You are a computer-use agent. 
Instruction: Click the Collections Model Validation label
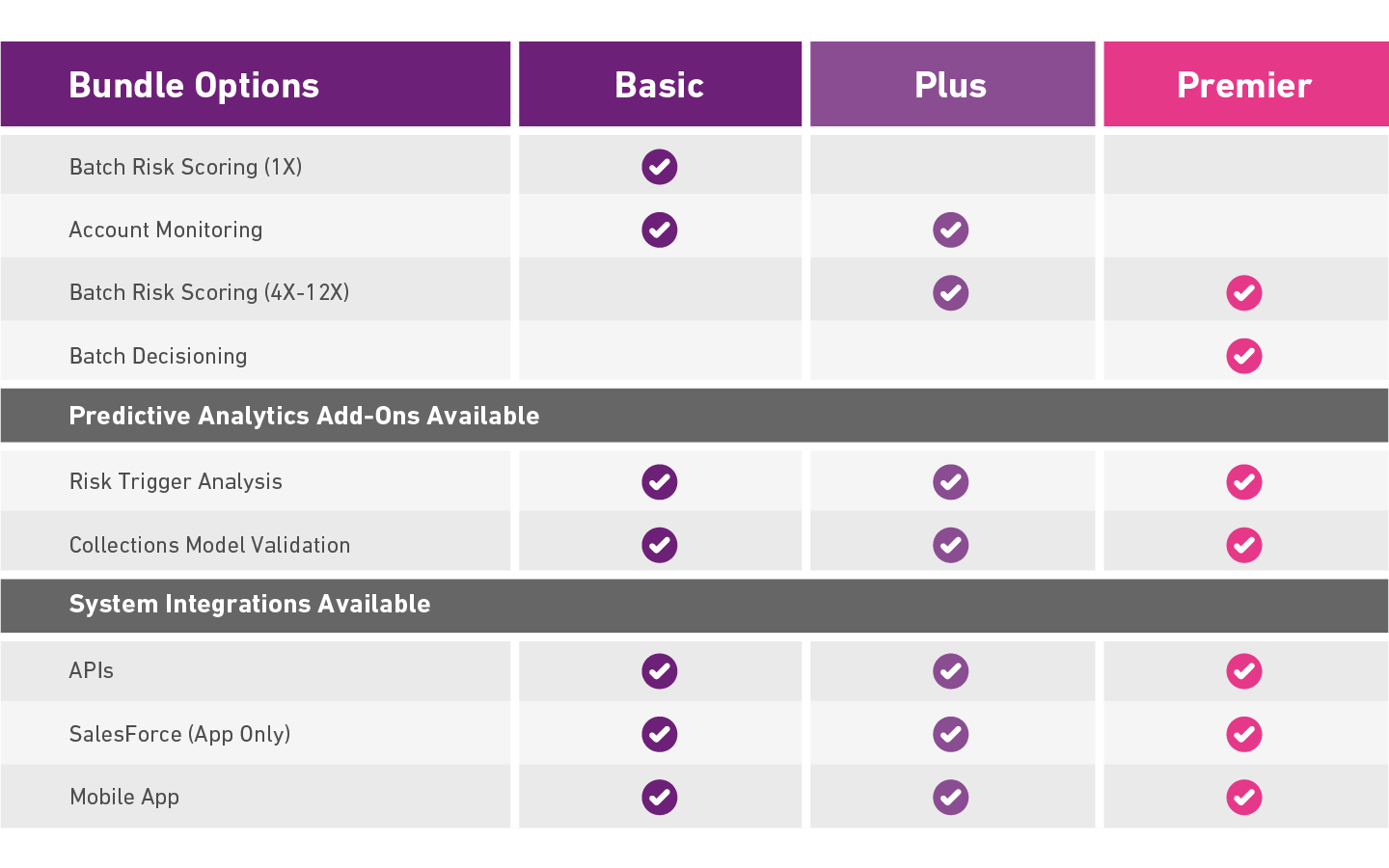click(209, 545)
